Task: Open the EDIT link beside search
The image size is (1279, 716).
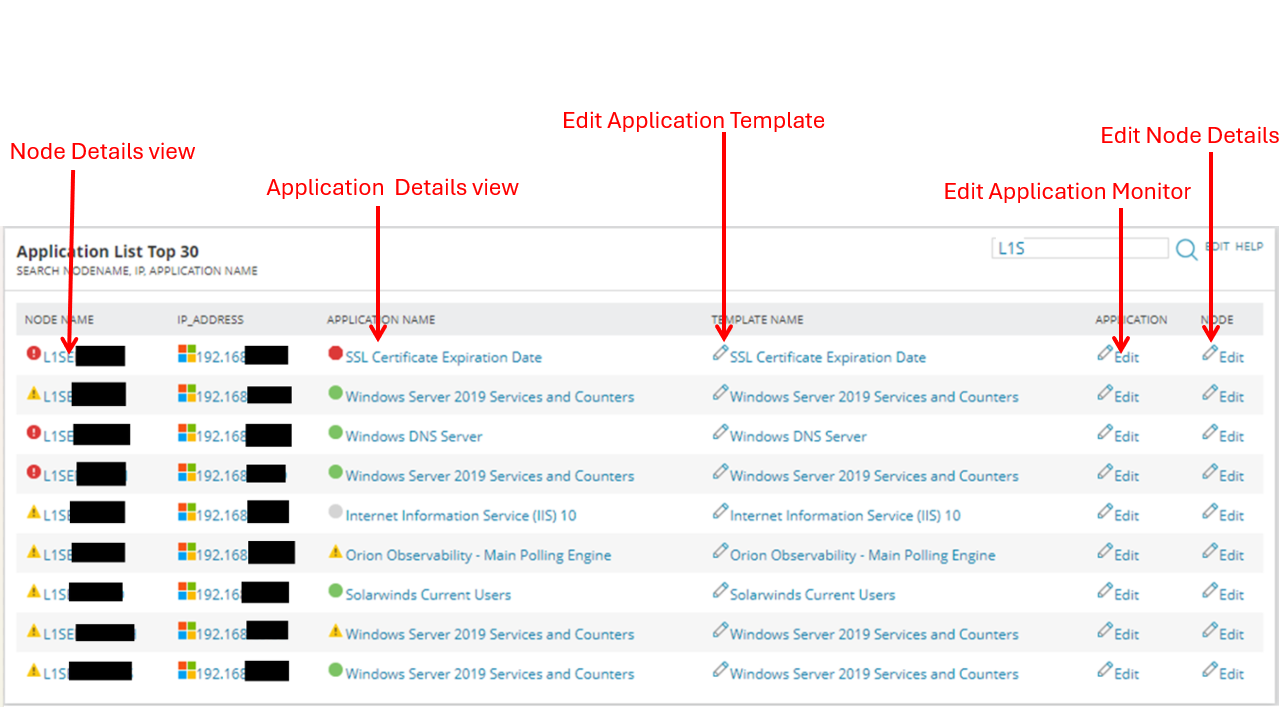Action: coord(1217,246)
